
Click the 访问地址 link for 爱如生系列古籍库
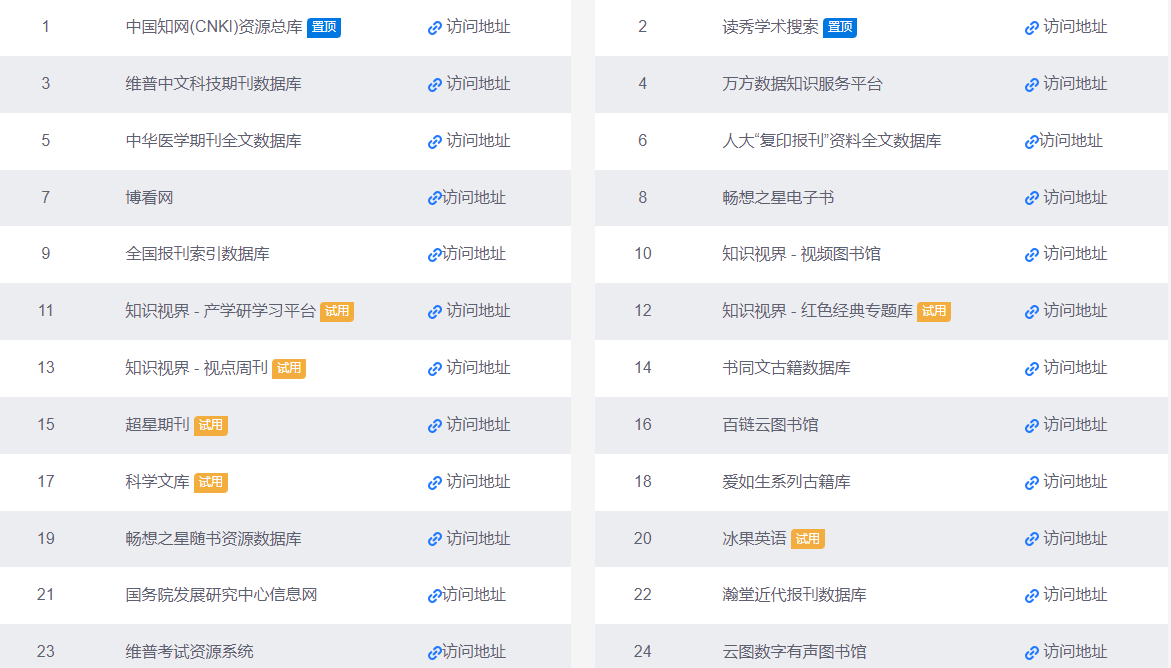(1075, 481)
